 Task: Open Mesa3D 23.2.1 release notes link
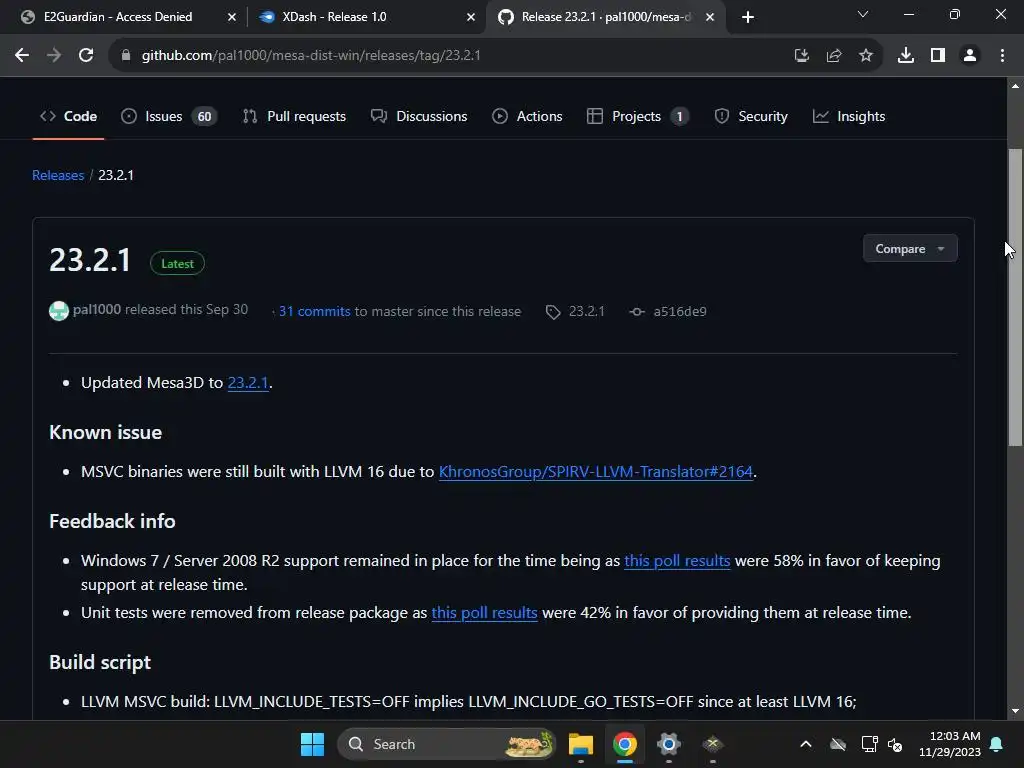(248, 383)
